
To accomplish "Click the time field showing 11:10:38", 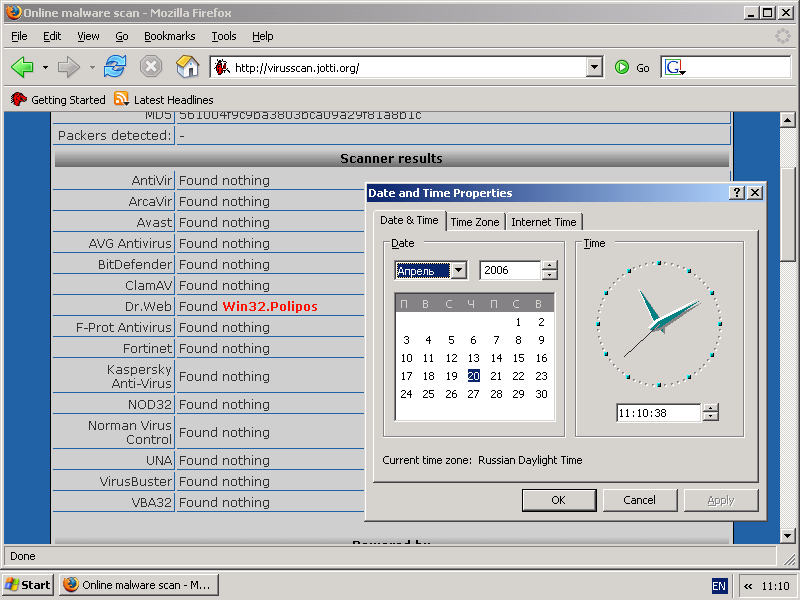I will click(659, 413).
